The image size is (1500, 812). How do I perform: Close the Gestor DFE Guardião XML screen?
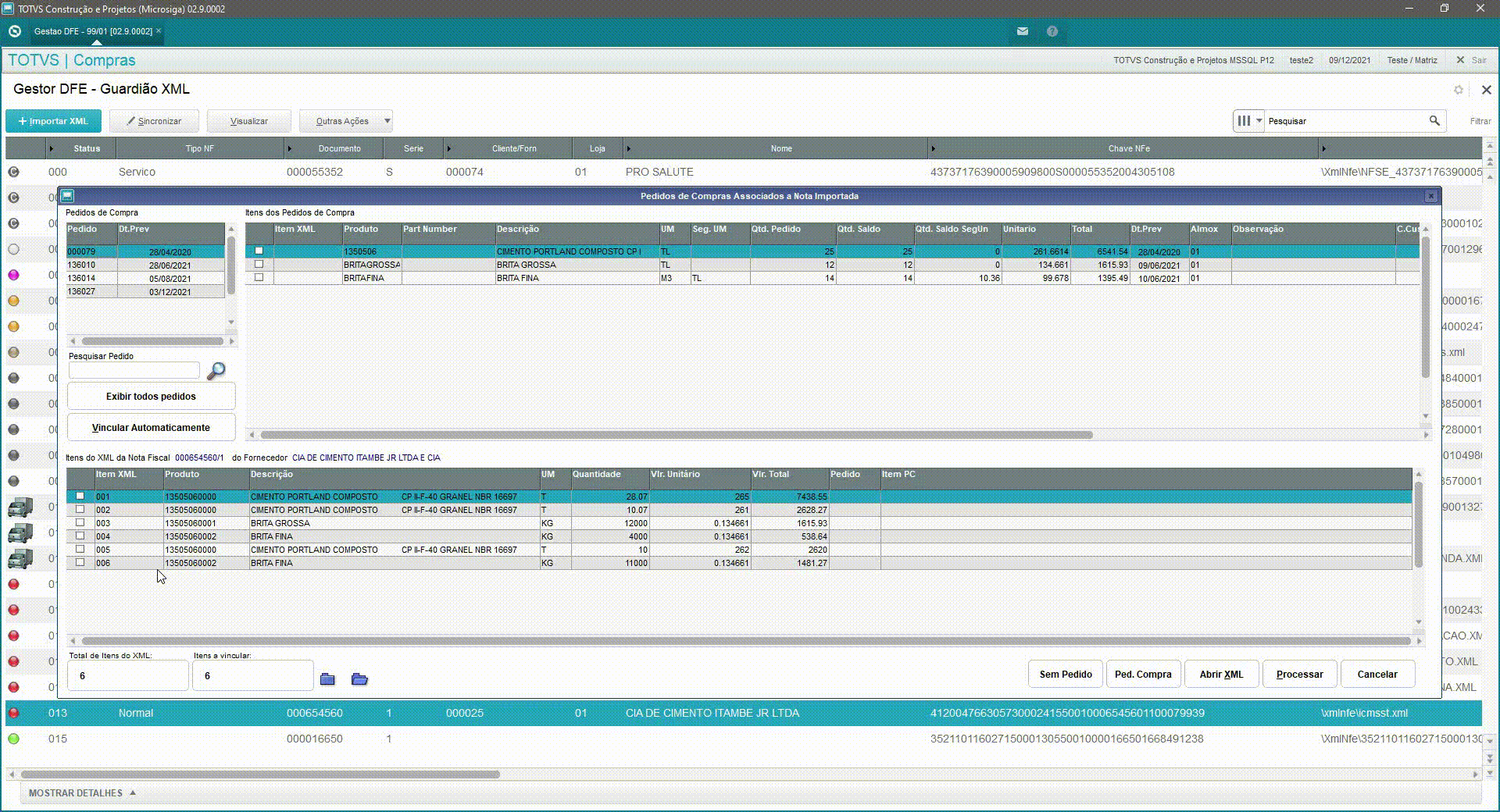(1487, 90)
